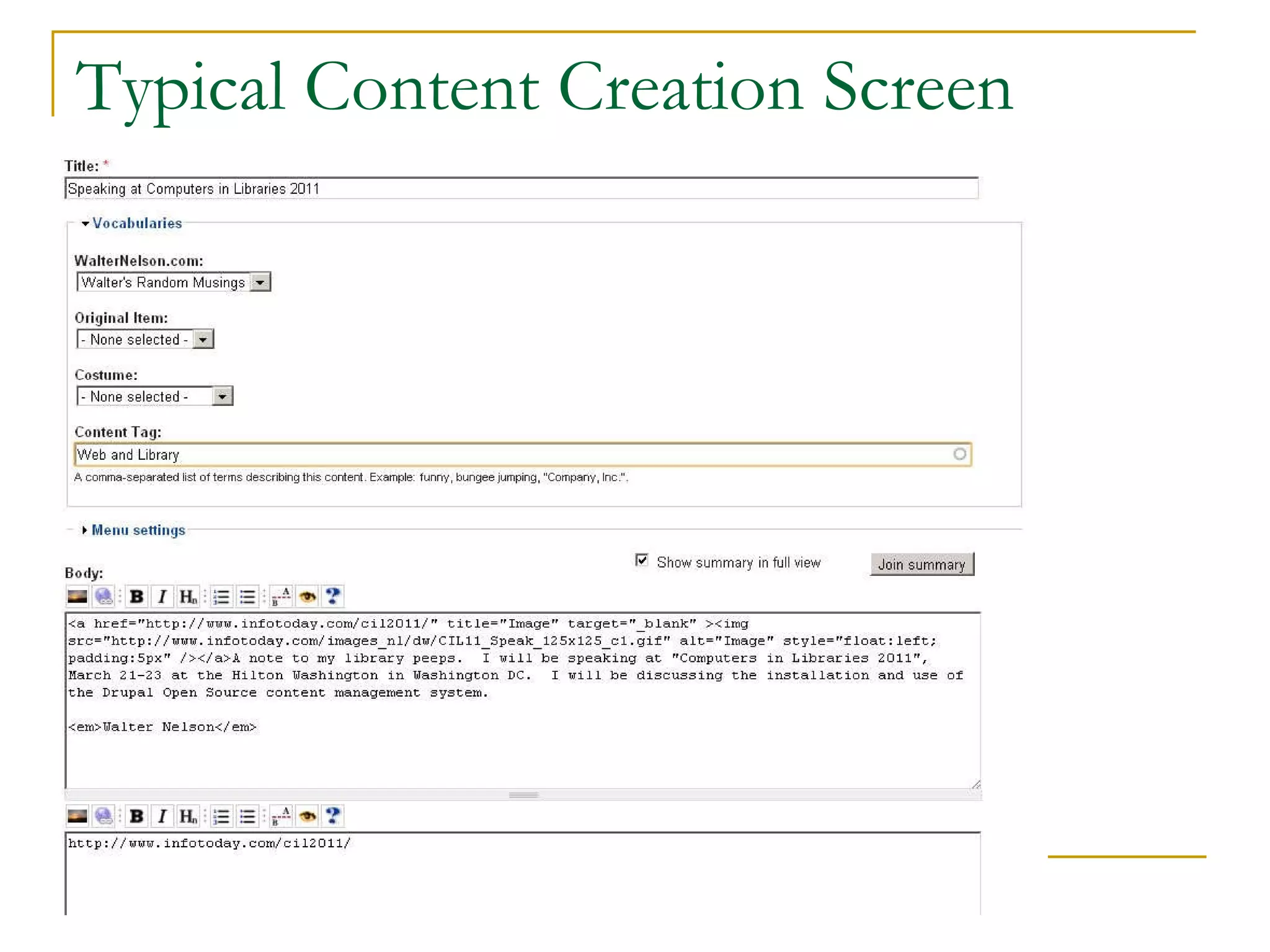Help question mark in toolbar above HTML body
This screenshot has width=1270, height=952.
(x=332, y=596)
